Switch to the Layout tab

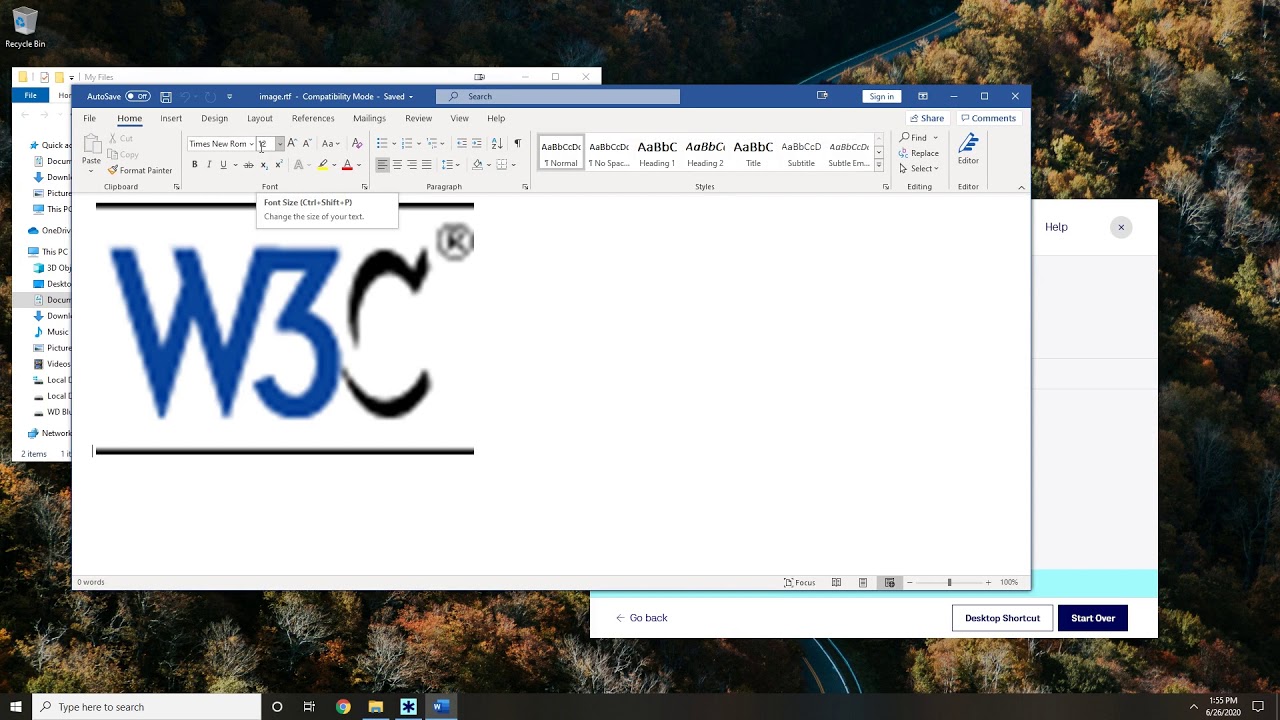260,118
